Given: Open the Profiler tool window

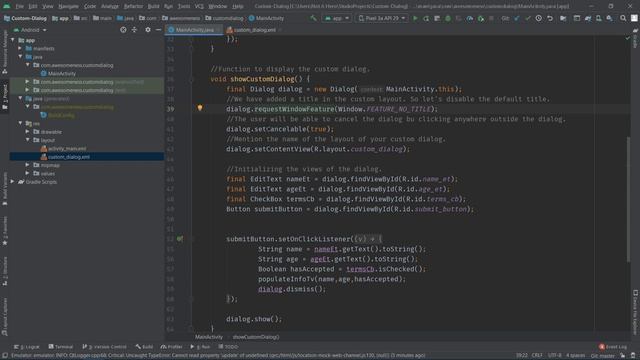Looking at the screenshot, I should pyautogui.click(x=171, y=347).
